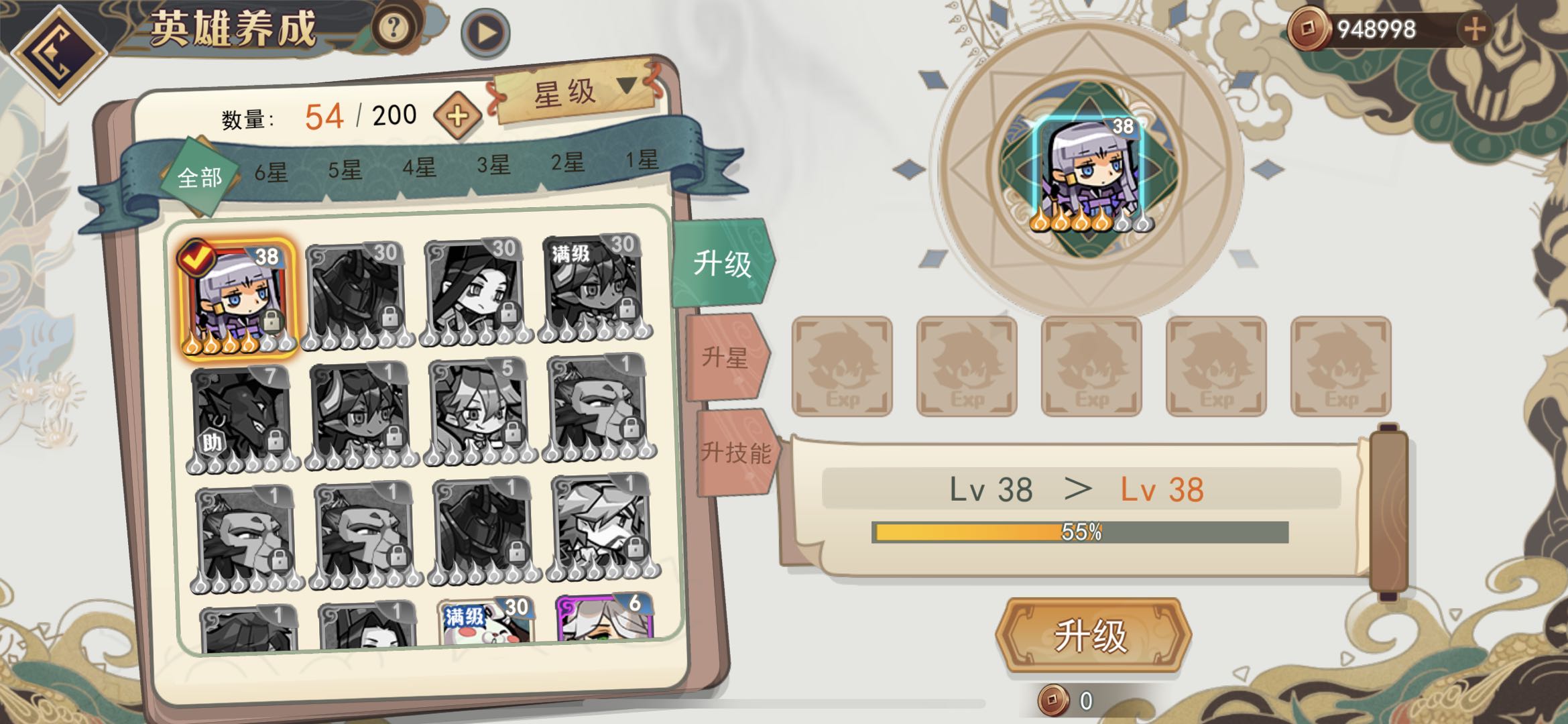Filter heroes by 6星
This screenshot has width=1568, height=724.
pos(271,172)
